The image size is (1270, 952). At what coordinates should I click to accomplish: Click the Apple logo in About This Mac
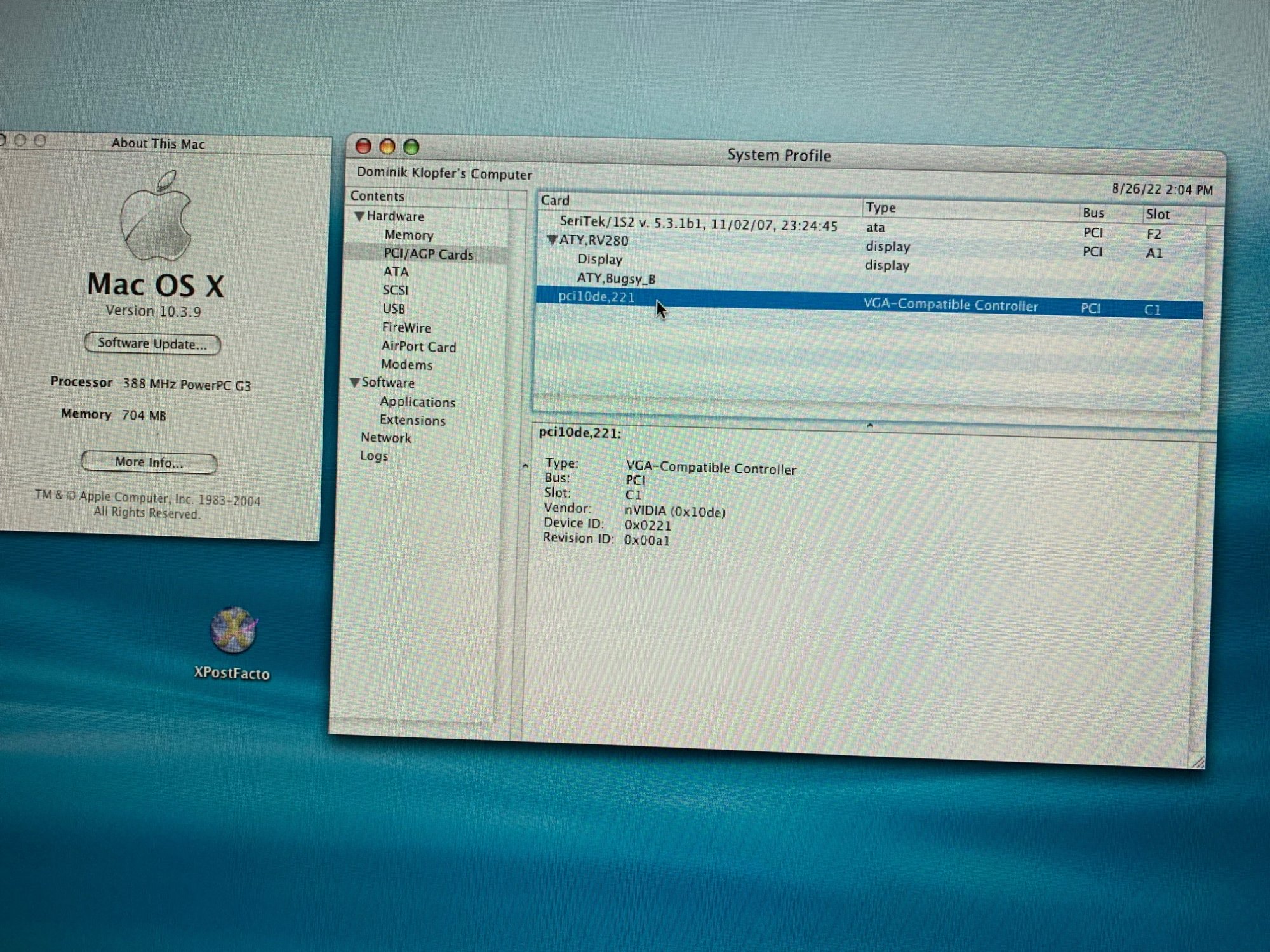point(156,216)
